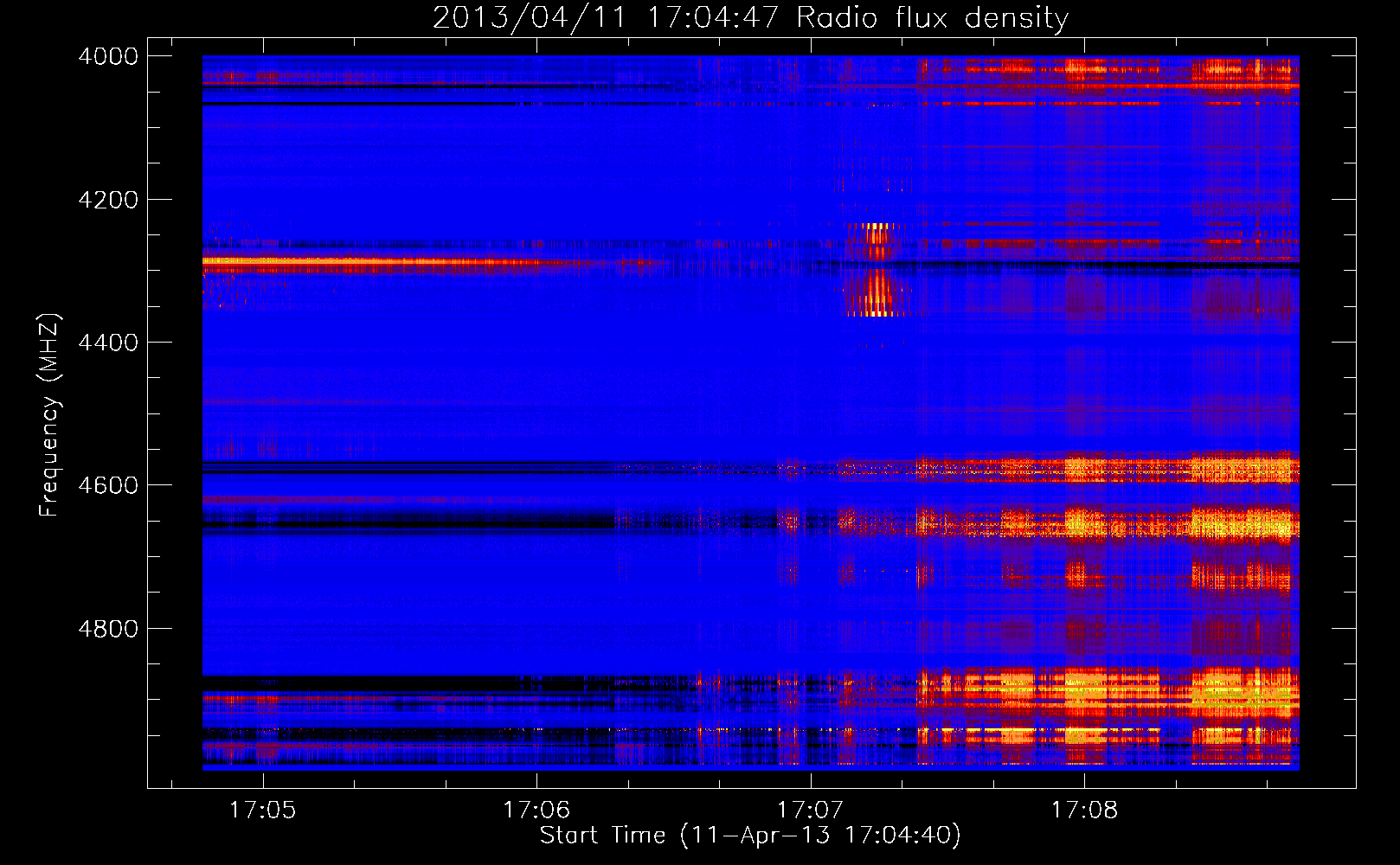Click the 4400 frequency axis label
Screen dimensions: 1400x865
108,343
